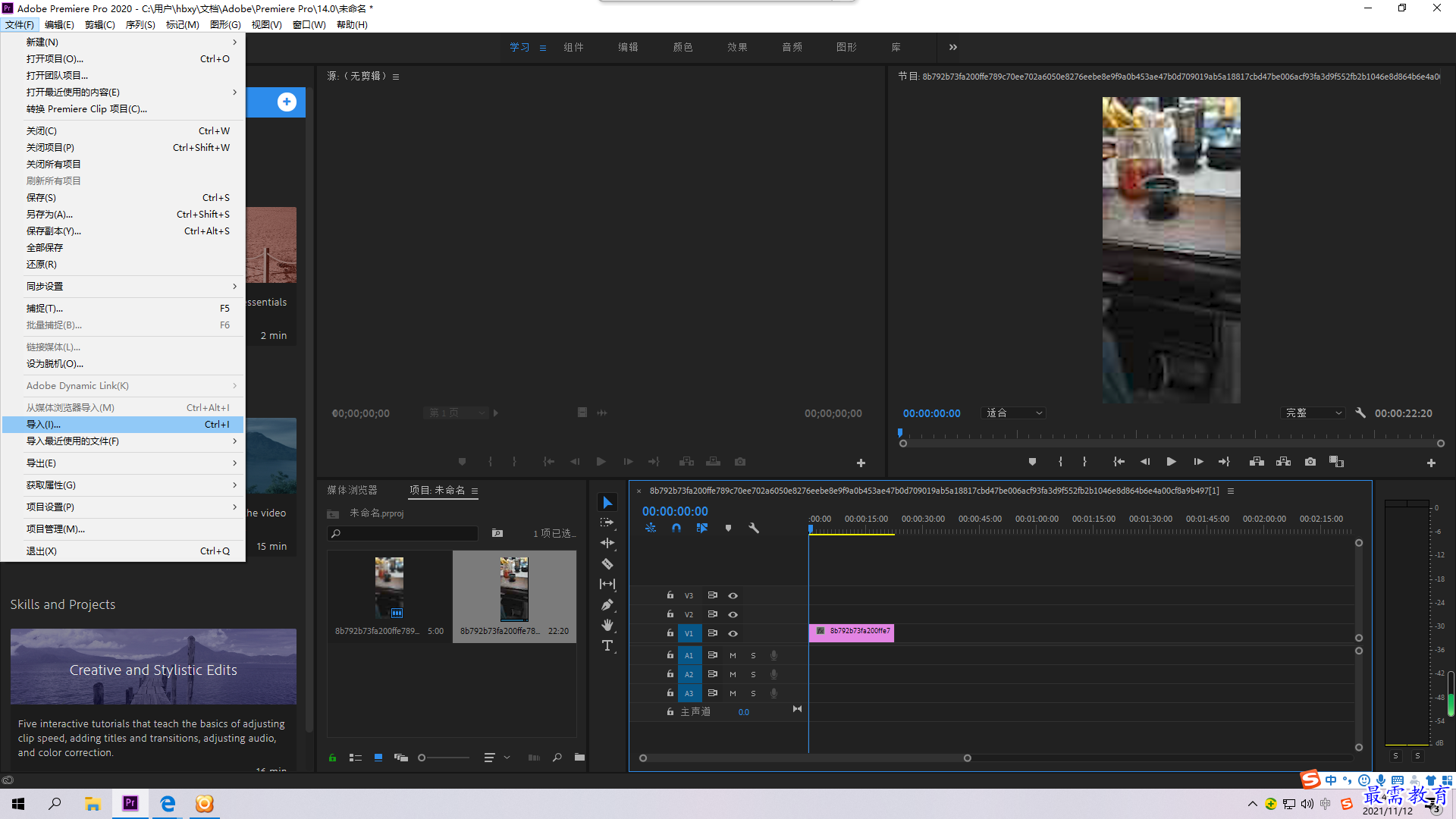This screenshot has height=819, width=1456.
Task: Choose Save from File menu
Action: [x=123, y=198]
